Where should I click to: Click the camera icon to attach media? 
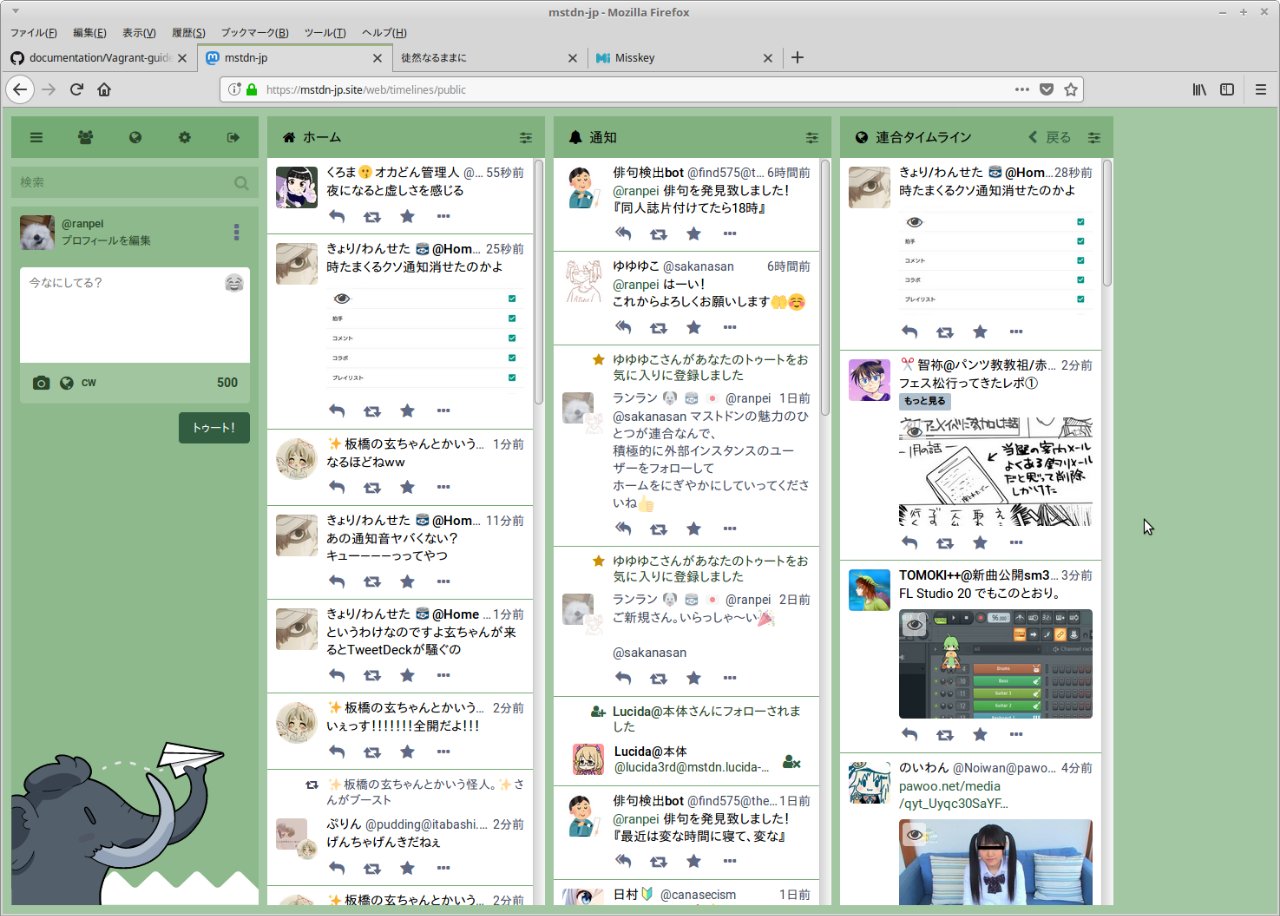coord(41,383)
